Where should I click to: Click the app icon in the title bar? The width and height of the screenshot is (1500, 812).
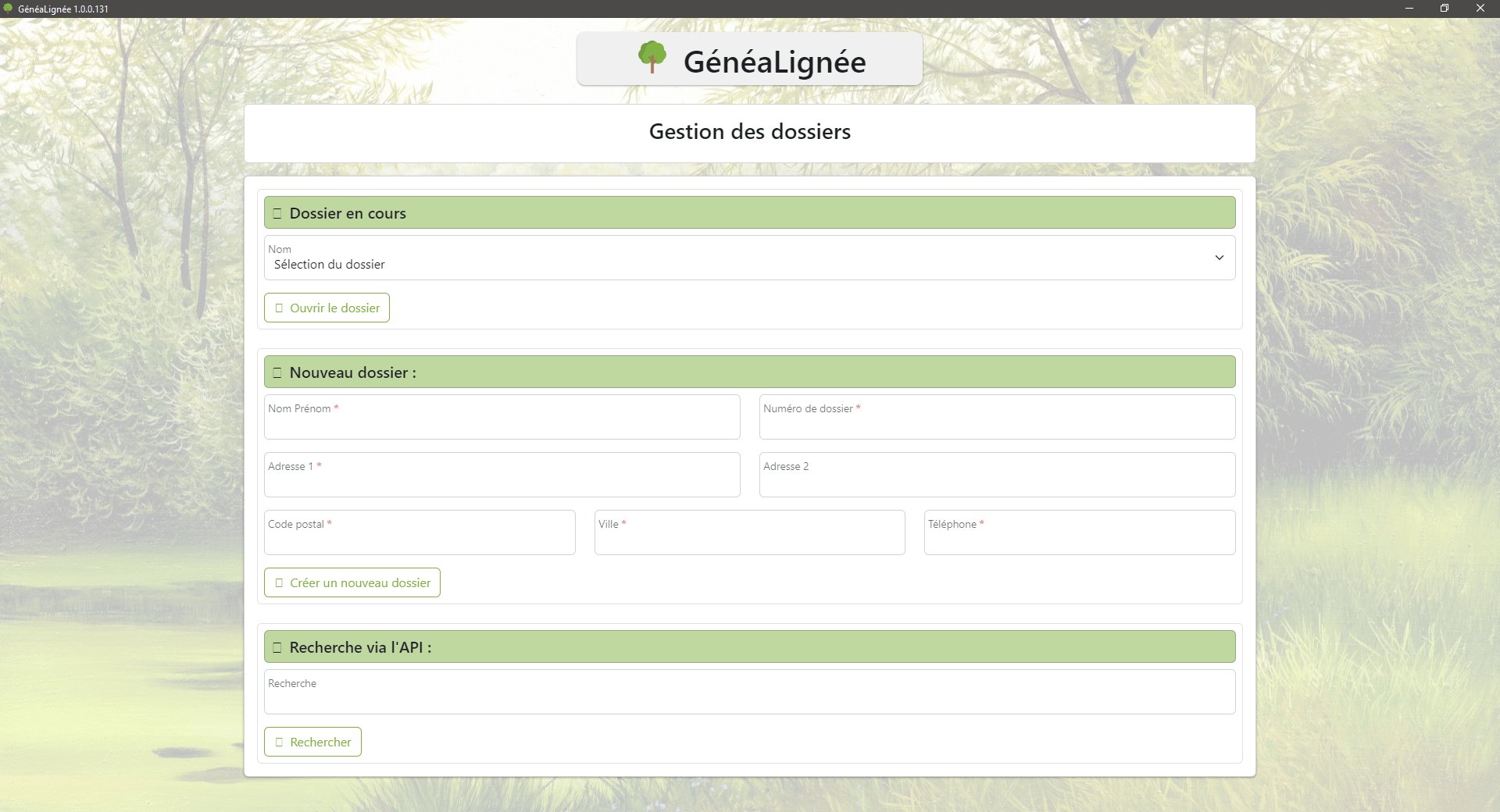point(9,9)
